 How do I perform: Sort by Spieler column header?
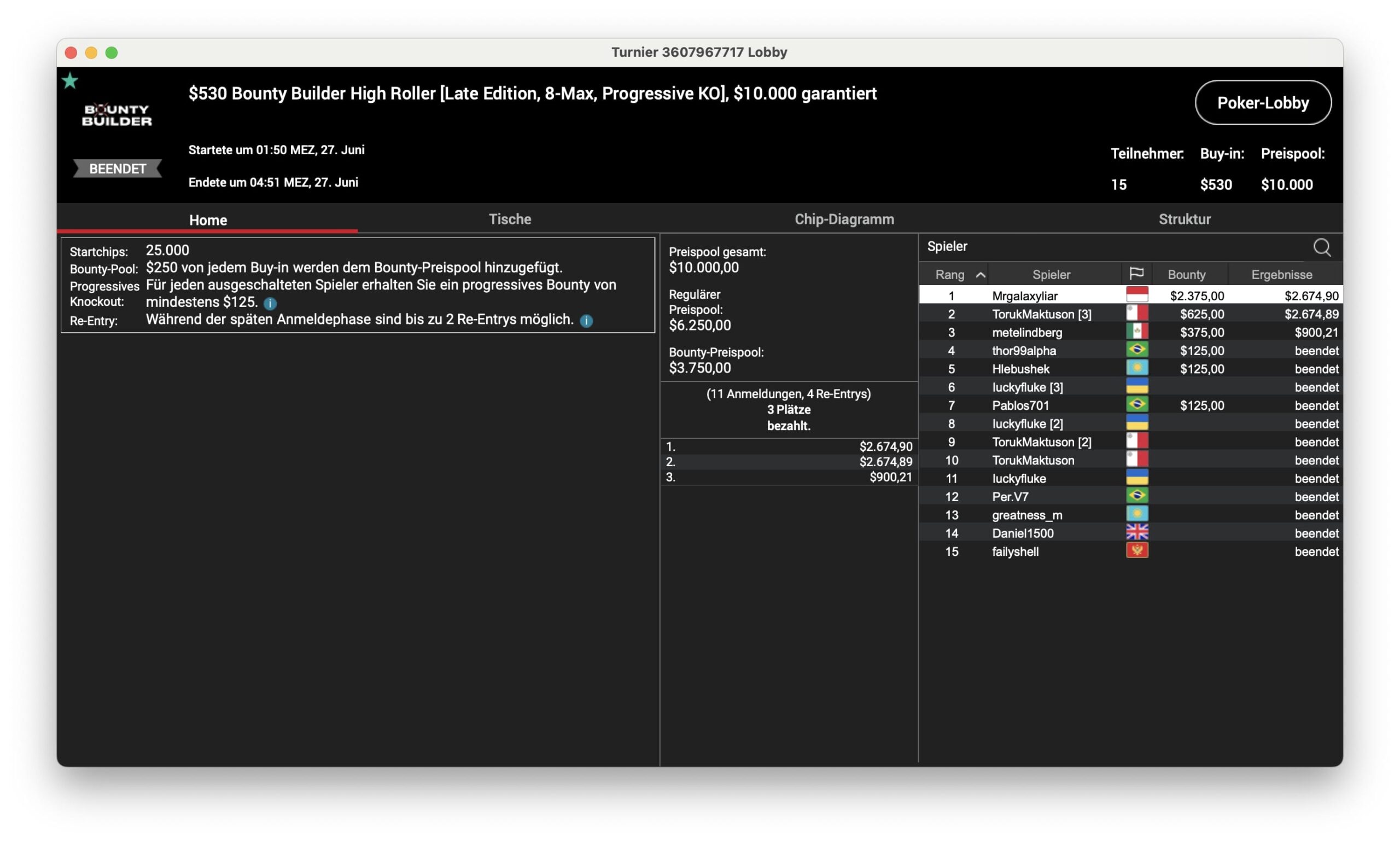click(1051, 275)
